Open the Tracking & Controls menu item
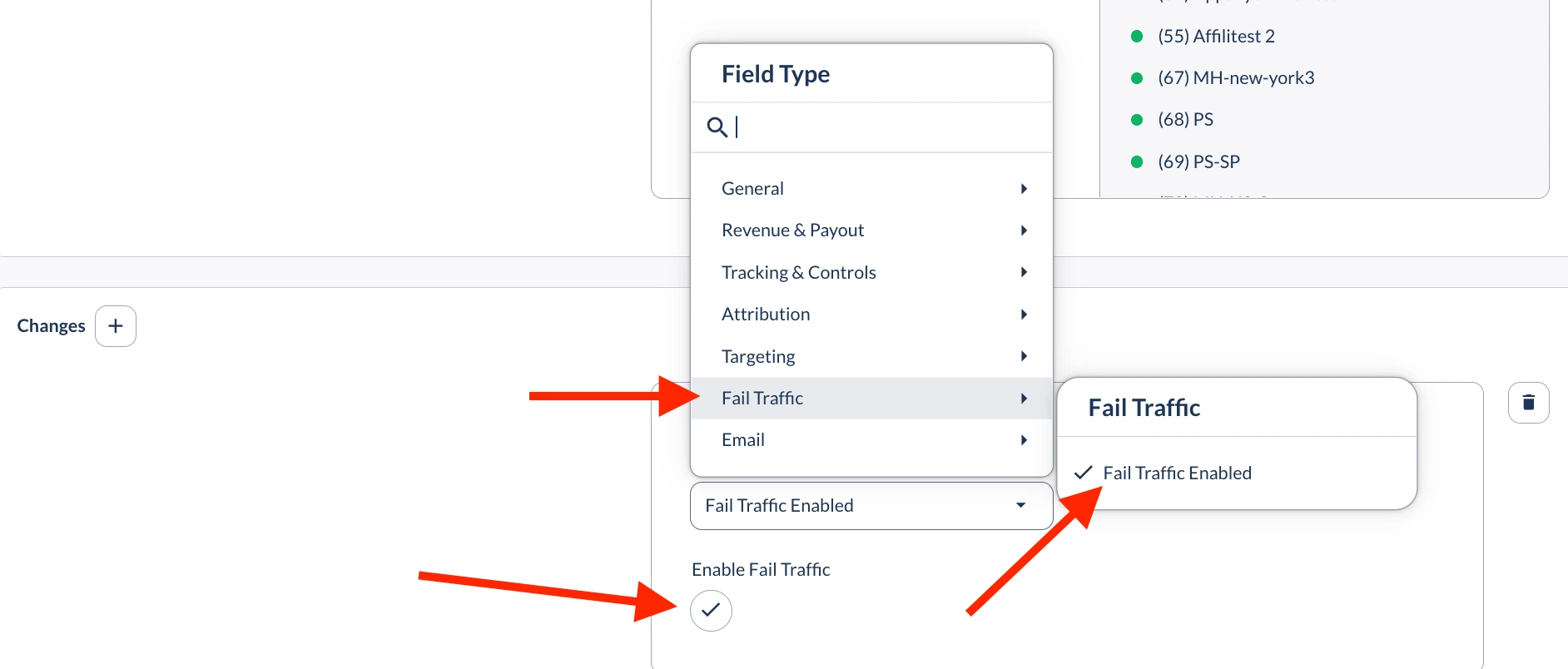Image resolution: width=1568 pixels, height=669 pixels. coord(799,273)
